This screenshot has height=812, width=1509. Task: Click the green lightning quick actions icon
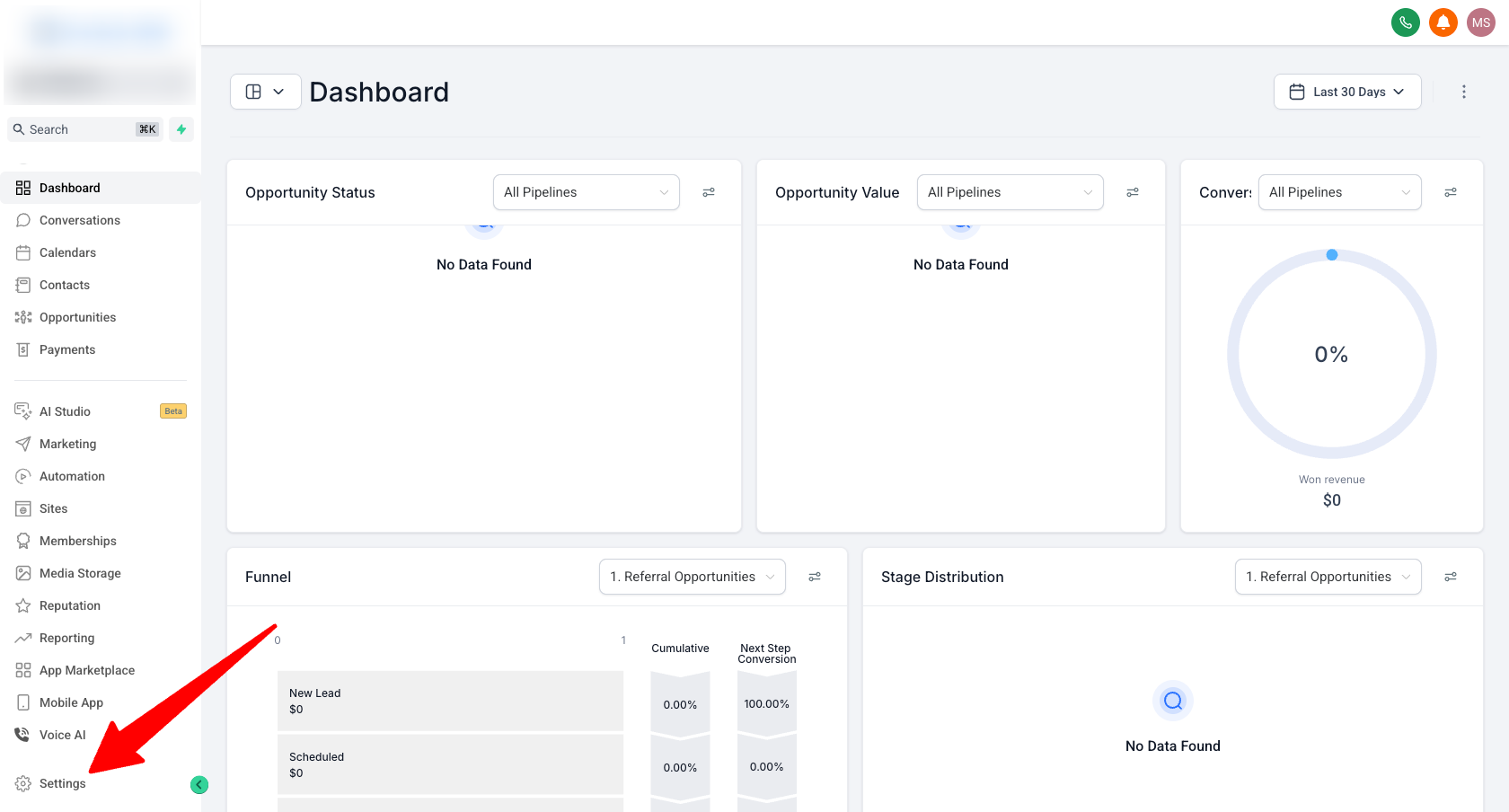click(181, 129)
